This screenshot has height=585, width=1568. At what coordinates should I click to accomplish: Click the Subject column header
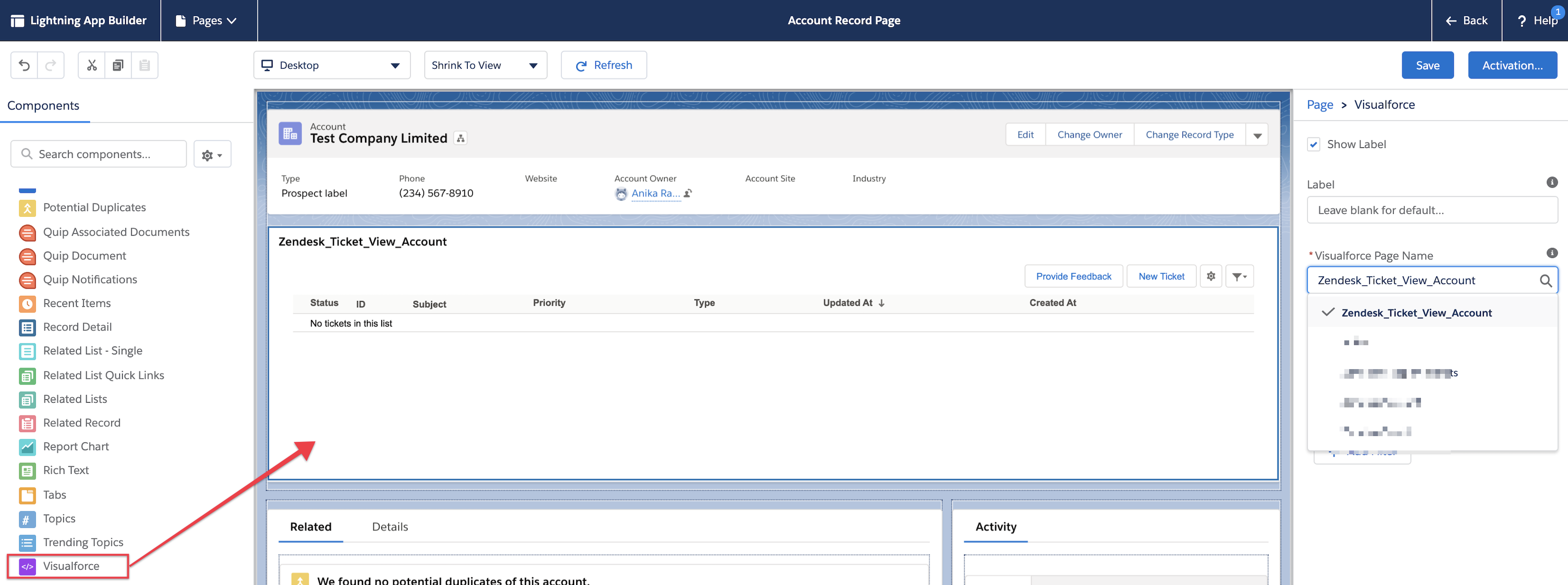[429, 304]
